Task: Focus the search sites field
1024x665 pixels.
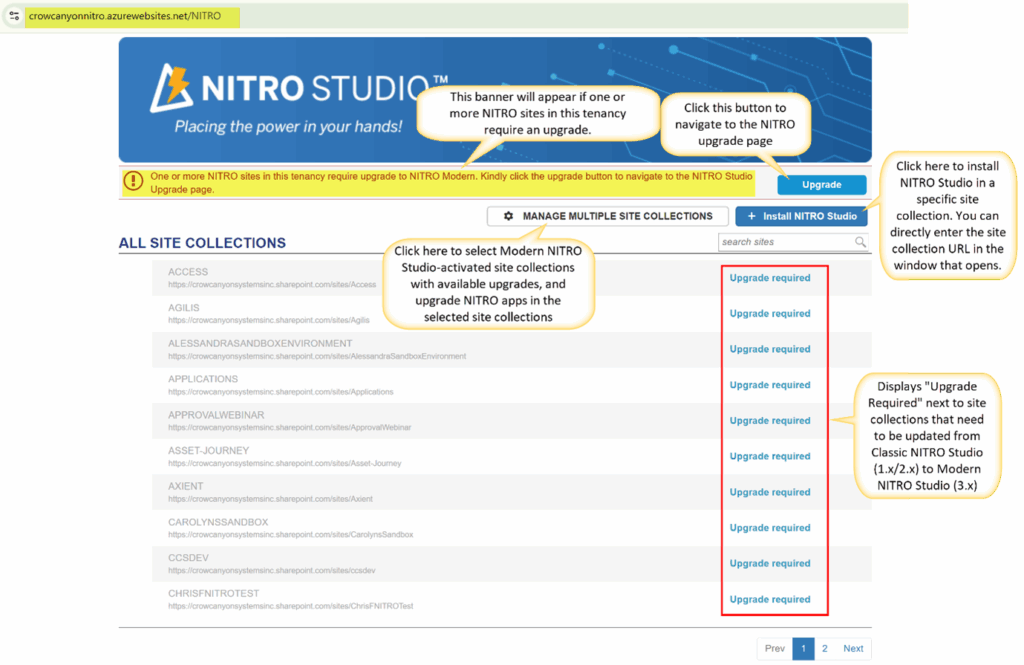Action: pos(793,242)
